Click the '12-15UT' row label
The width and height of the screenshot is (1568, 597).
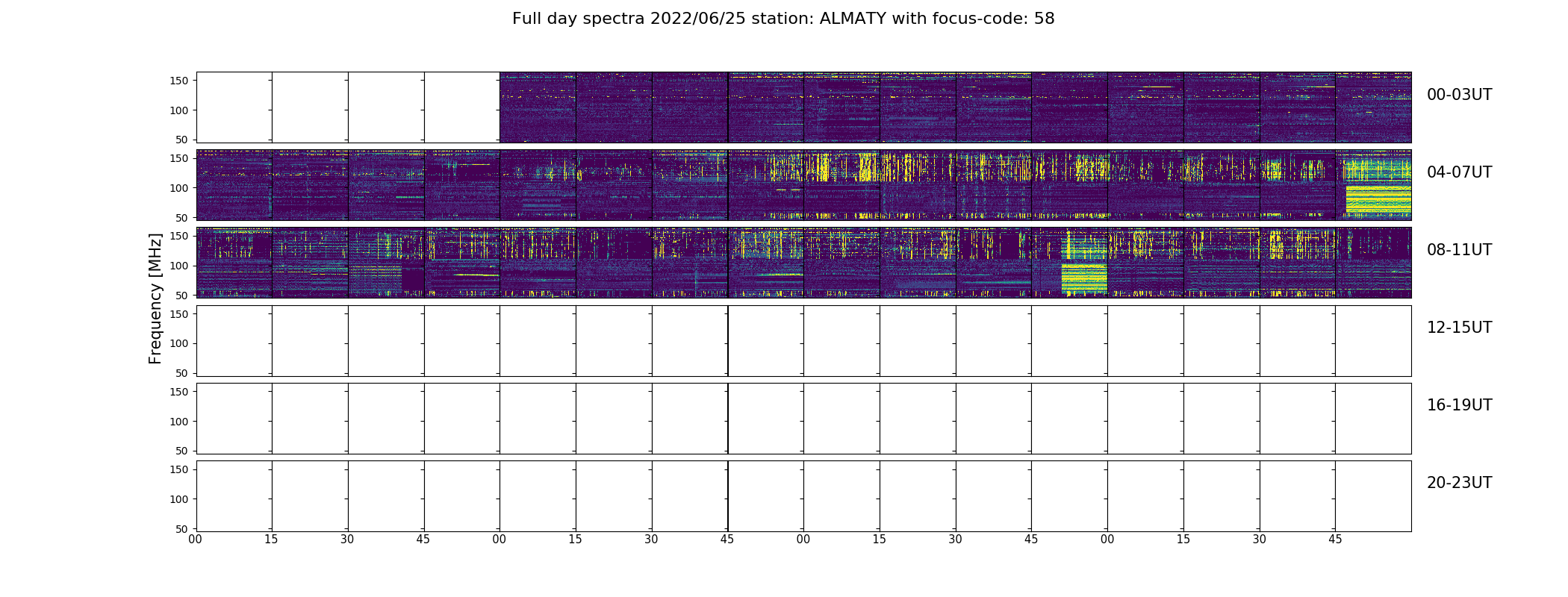coord(1459,328)
